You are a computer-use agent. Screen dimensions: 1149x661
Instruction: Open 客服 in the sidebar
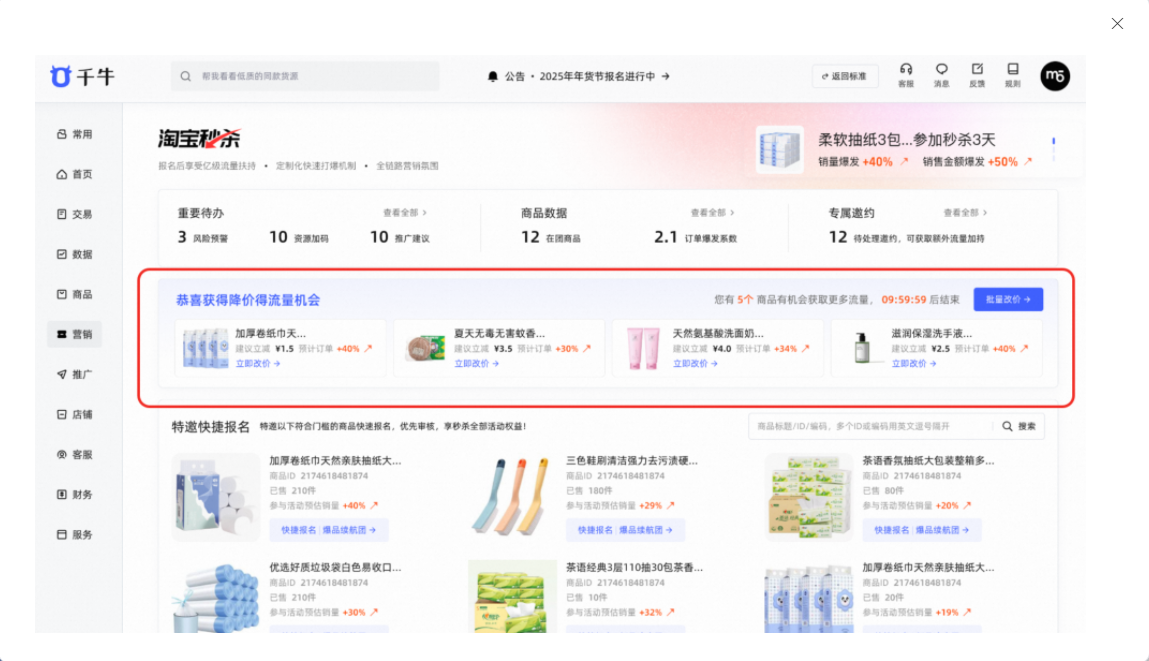tap(74, 454)
